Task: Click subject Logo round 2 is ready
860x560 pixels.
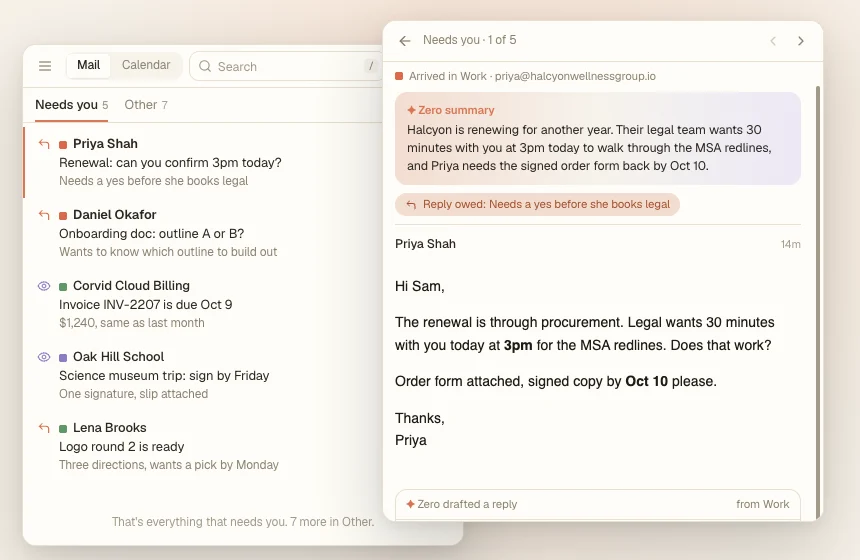Action: tap(121, 446)
